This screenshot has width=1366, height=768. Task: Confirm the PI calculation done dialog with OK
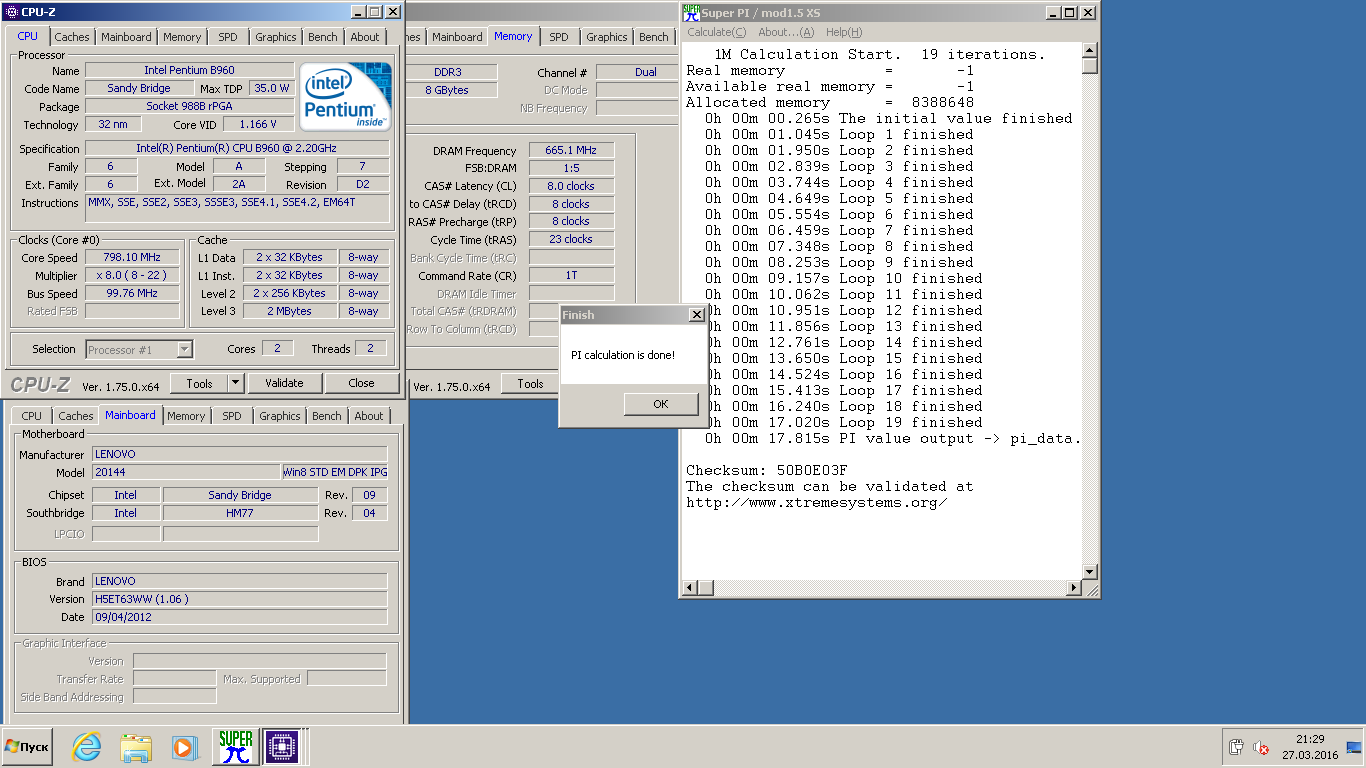point(661,404)
